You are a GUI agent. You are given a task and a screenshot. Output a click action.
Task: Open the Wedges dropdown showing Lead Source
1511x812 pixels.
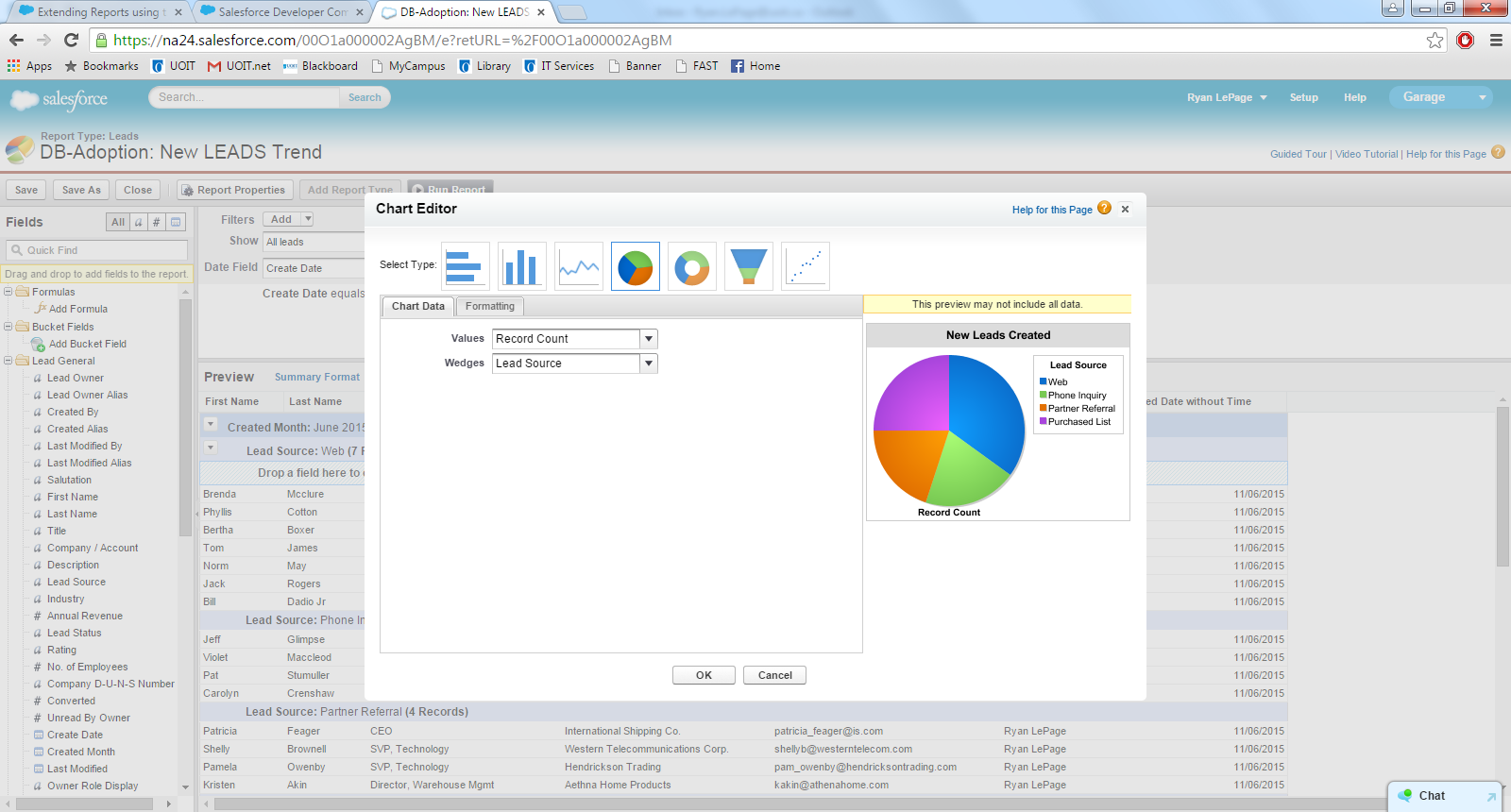pyautogui.click(x=649, y=364)
